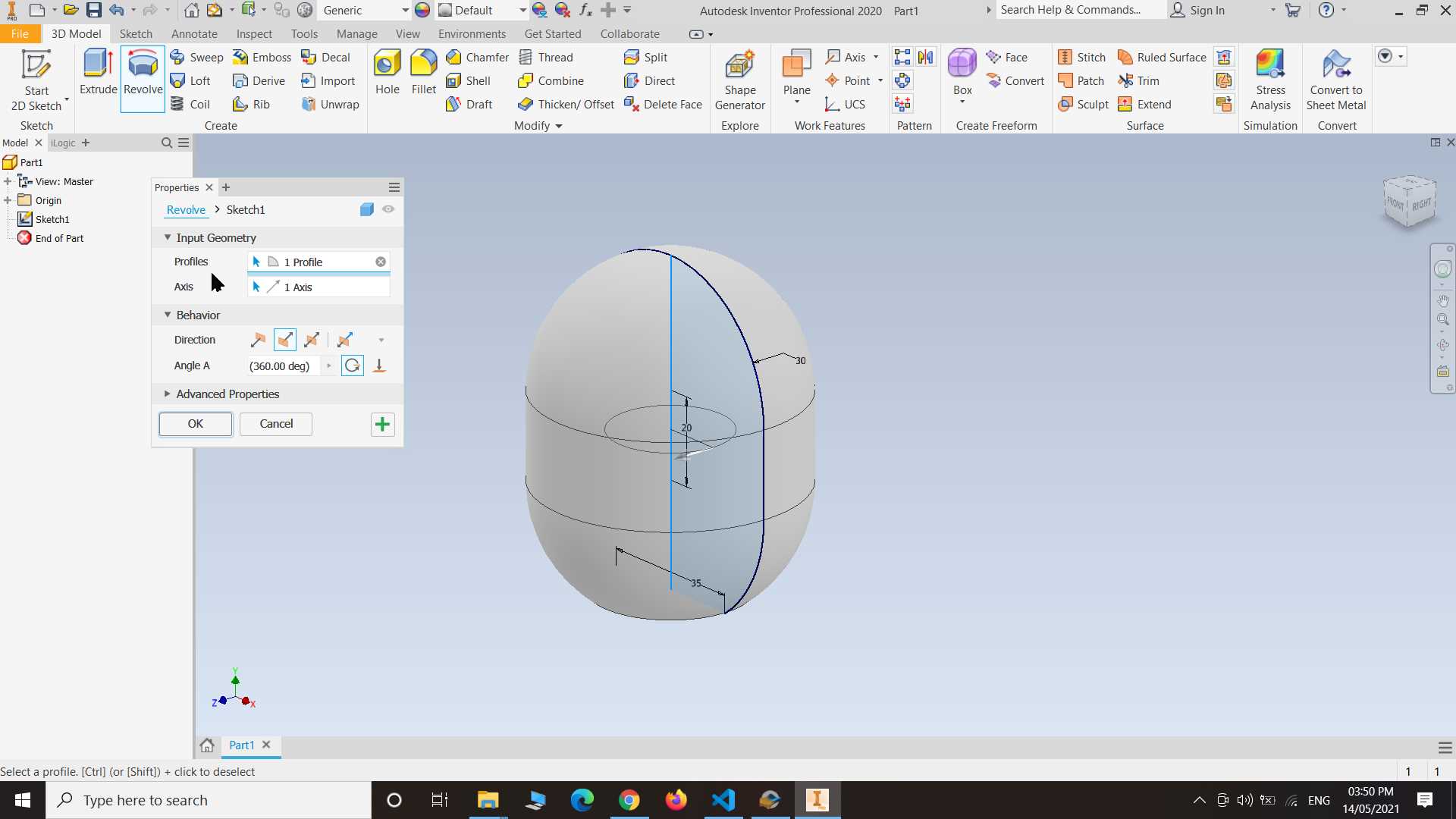
Task: Expand the View: Master node
Action: point(8,182)
